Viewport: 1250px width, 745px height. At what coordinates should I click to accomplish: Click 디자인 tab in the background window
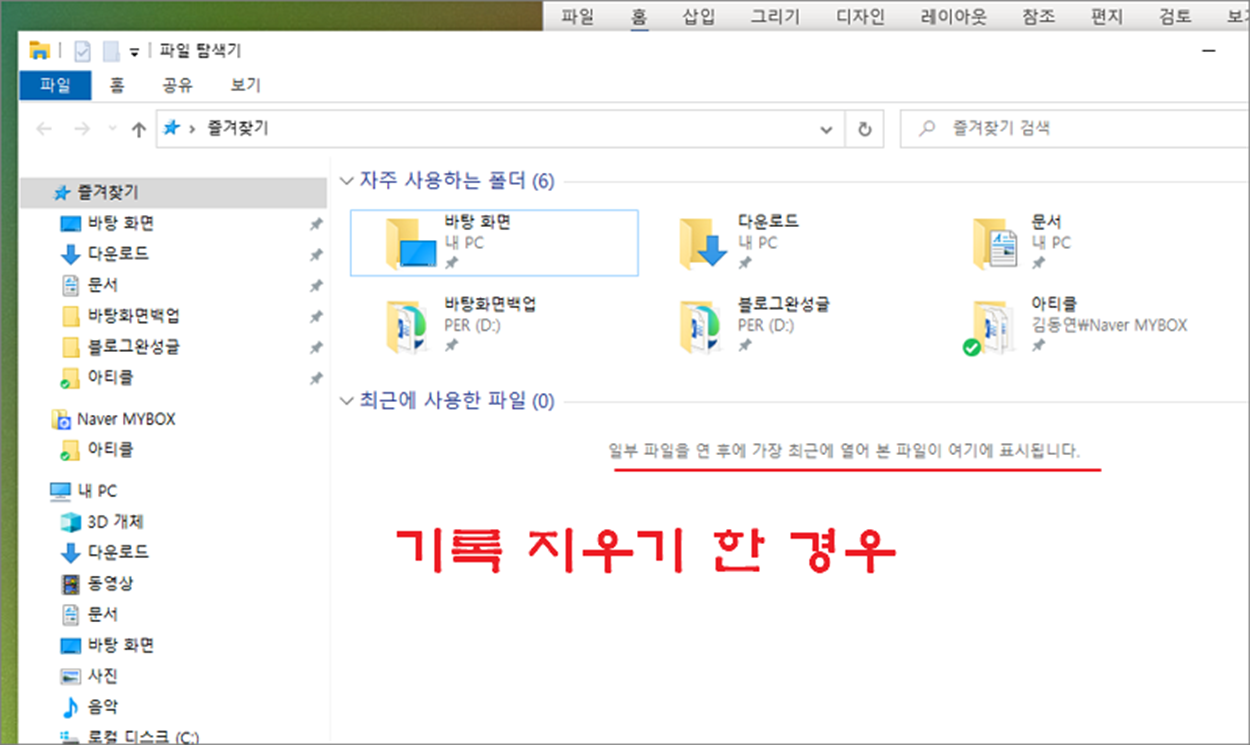pyautogui.click(x=861, y=16)
